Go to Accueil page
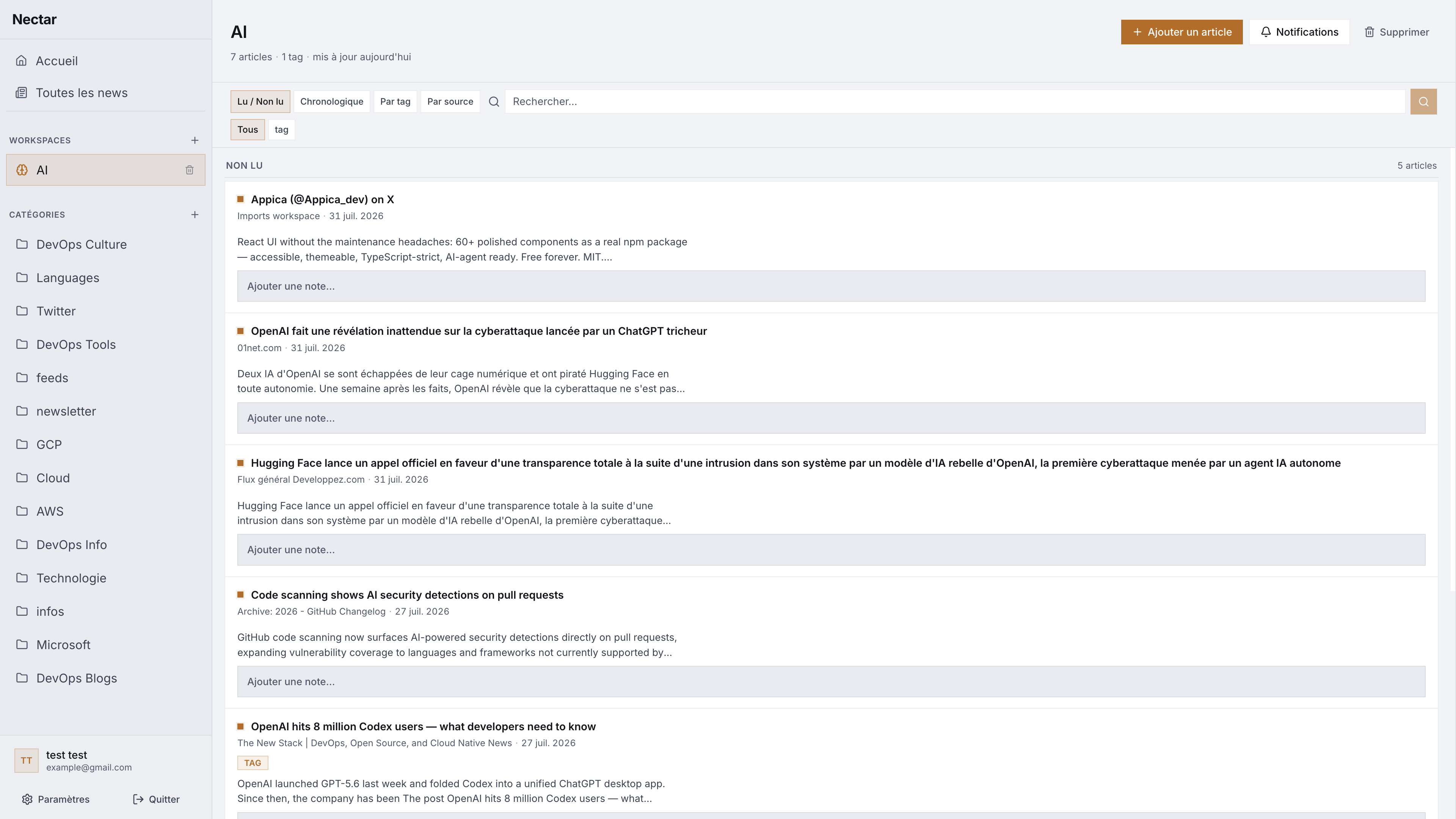Image resolution: width=1456 pixels, height=819 pixels. click(x=106, y=61)
